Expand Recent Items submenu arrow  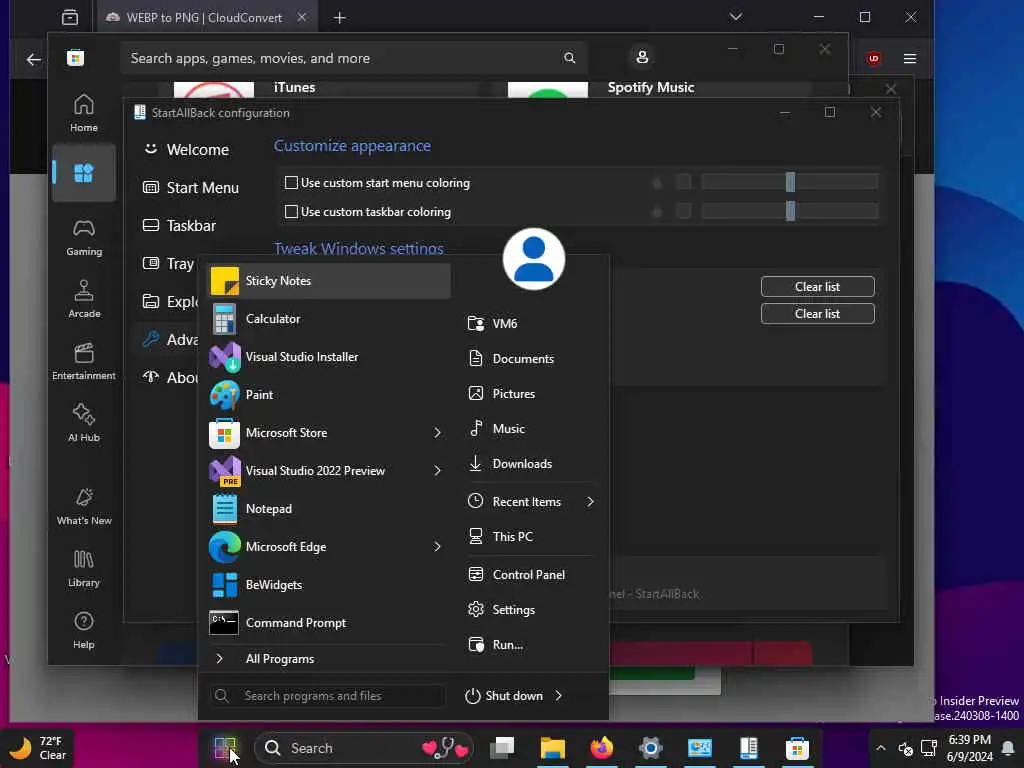click(x=590, y=502)
